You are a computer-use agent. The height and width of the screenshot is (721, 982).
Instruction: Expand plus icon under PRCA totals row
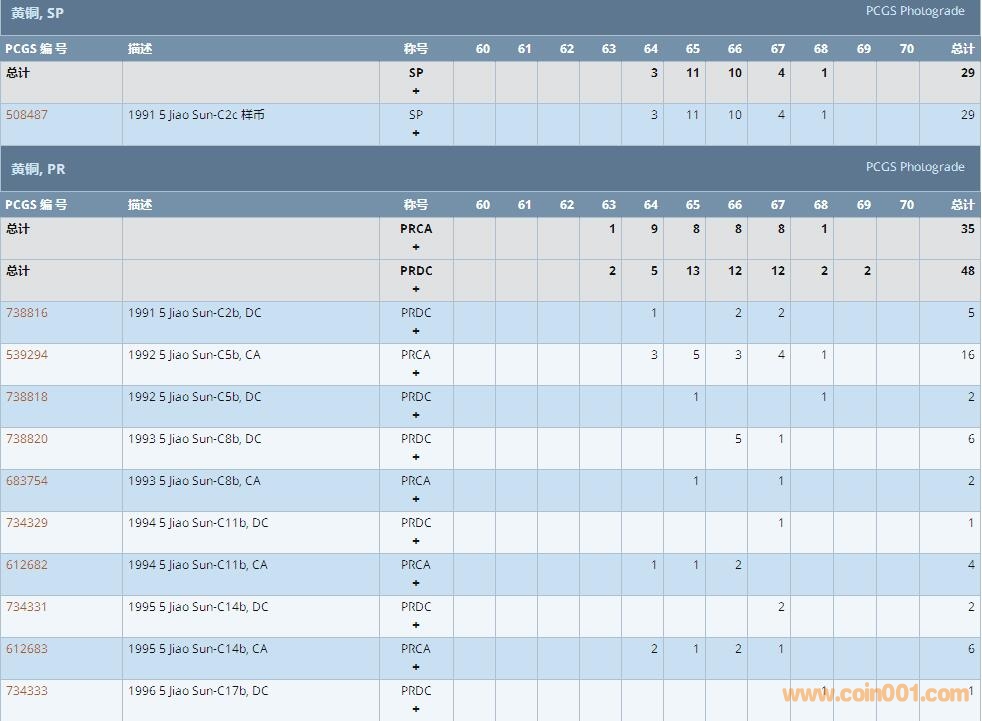(416, 247)
